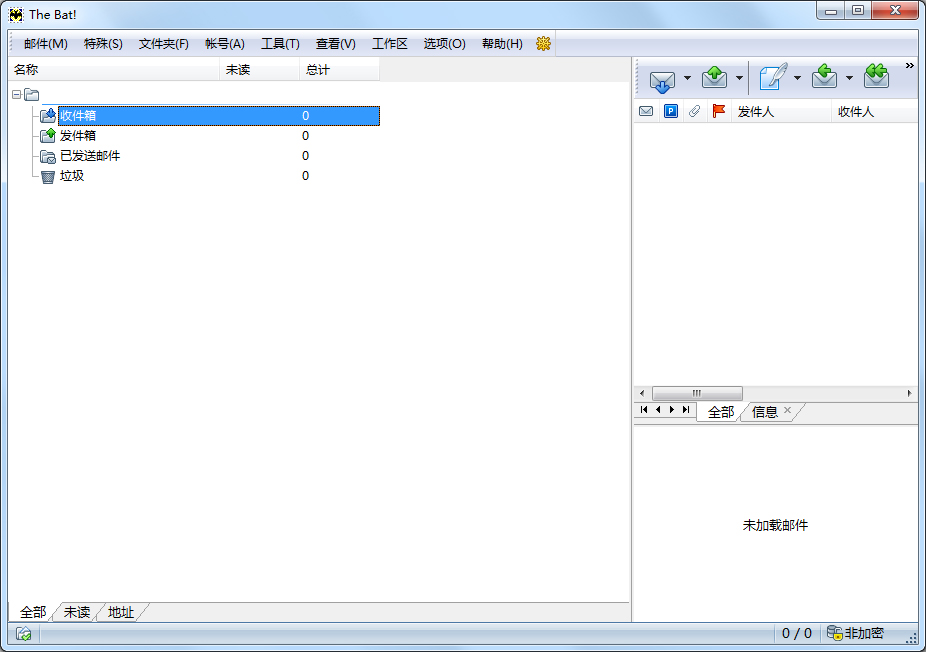Image resolution: width=926 pixels, height=652 pixels.
Task: Open the 文件夹(F) menu
Action: [164, 44]
